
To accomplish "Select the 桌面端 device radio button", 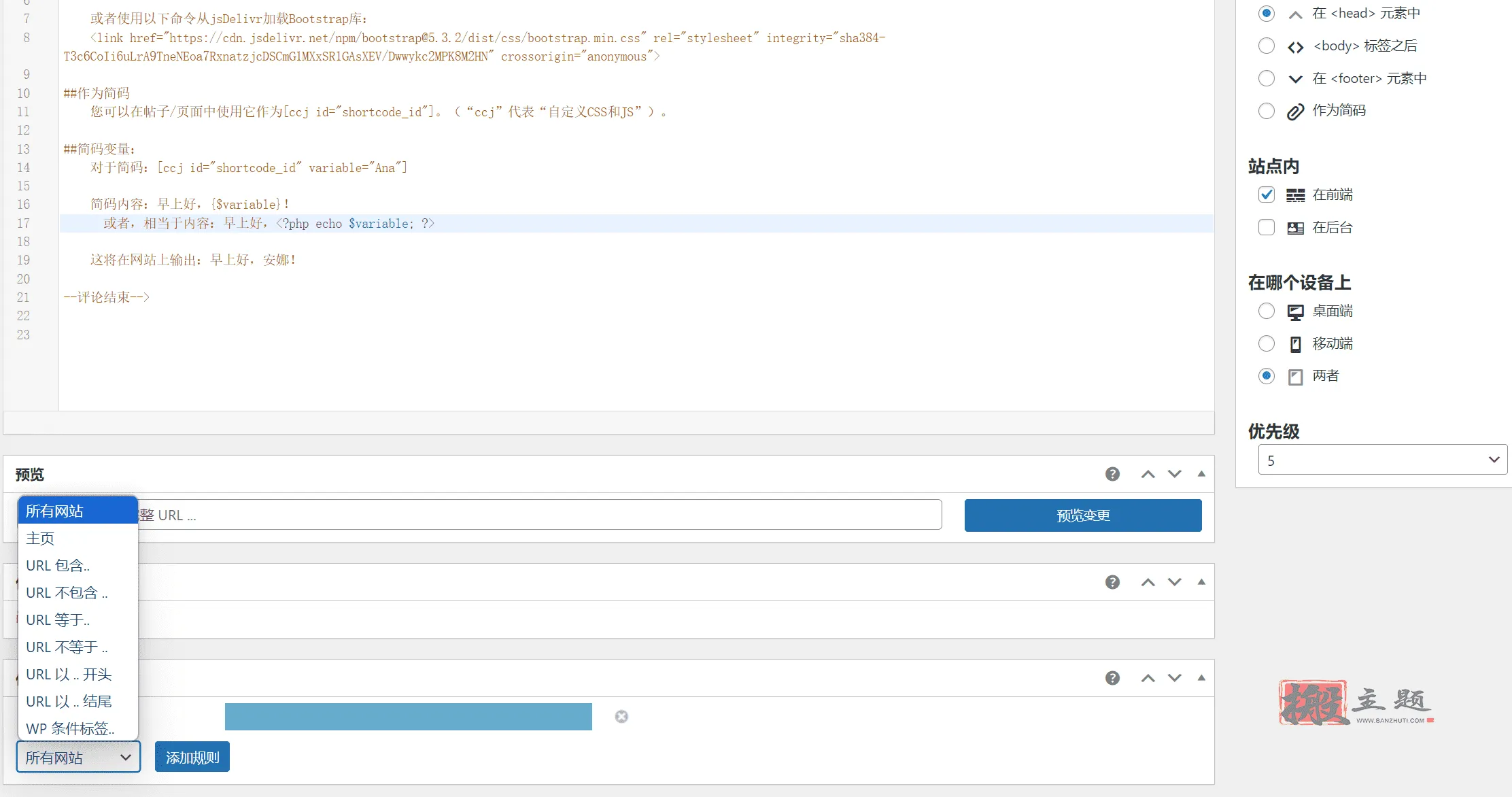I will tap(1266, 311).
